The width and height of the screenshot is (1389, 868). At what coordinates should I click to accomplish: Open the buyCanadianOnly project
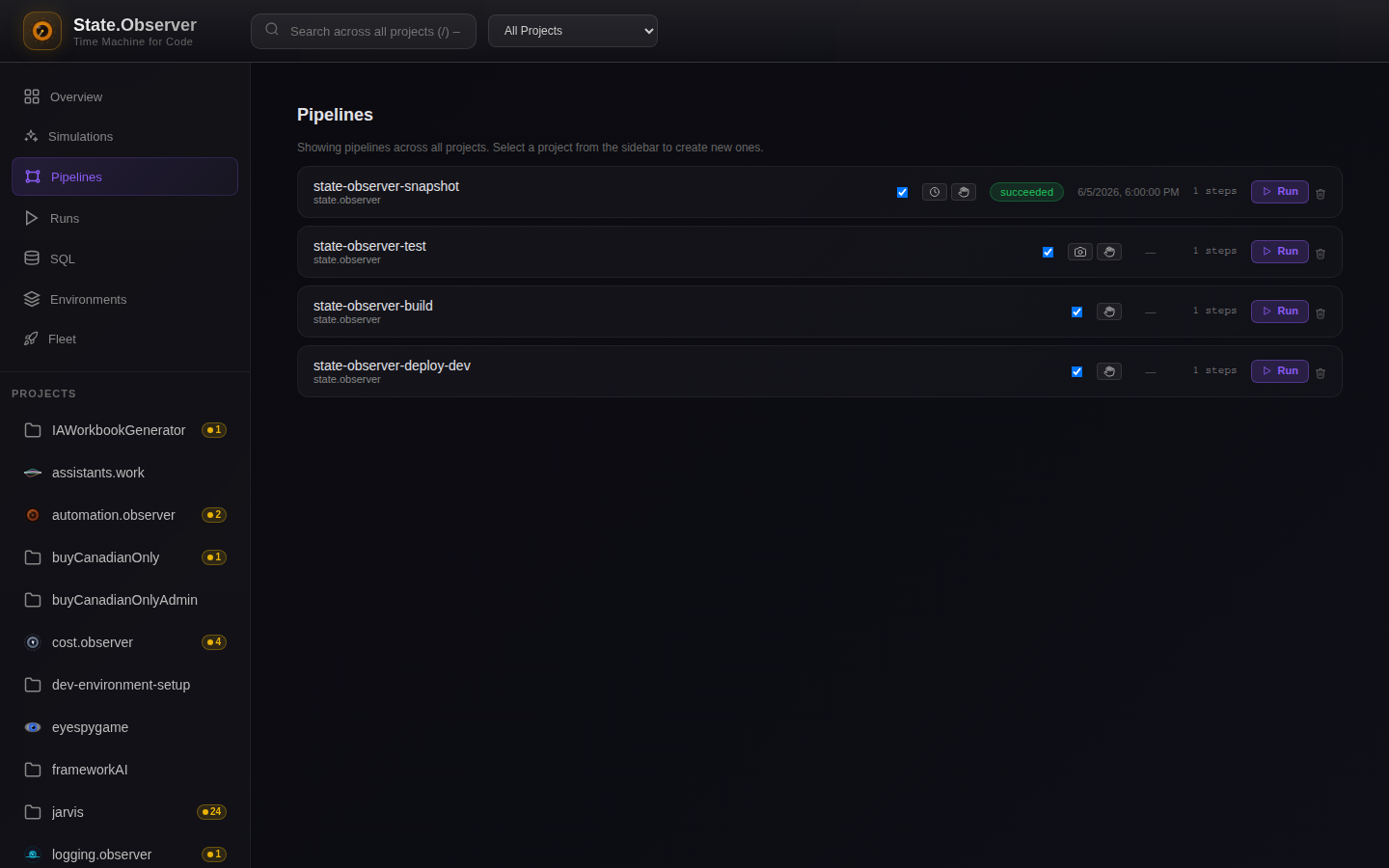pos(124,557)
